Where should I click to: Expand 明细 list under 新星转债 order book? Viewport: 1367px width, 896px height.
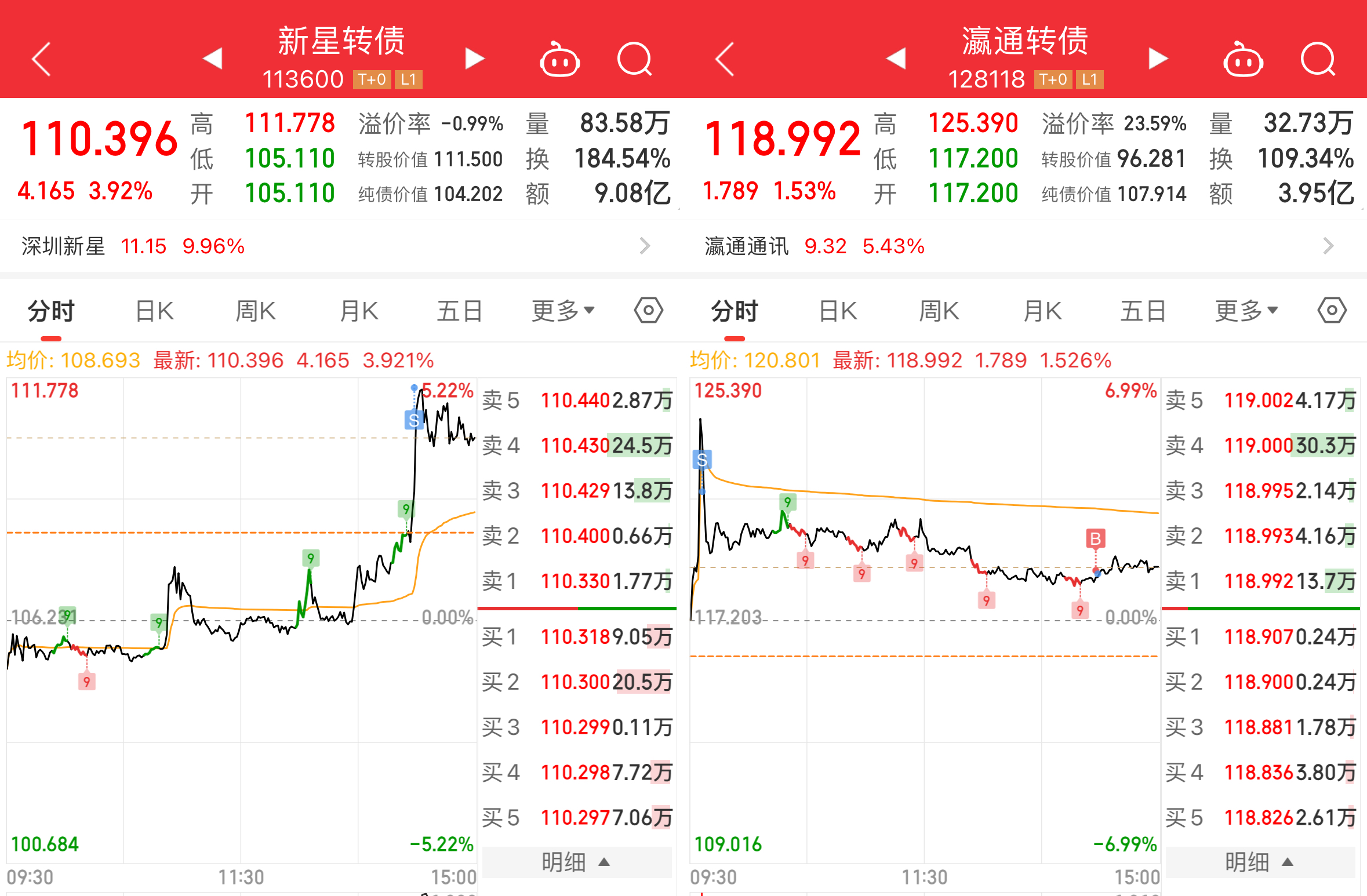[576, 862]
